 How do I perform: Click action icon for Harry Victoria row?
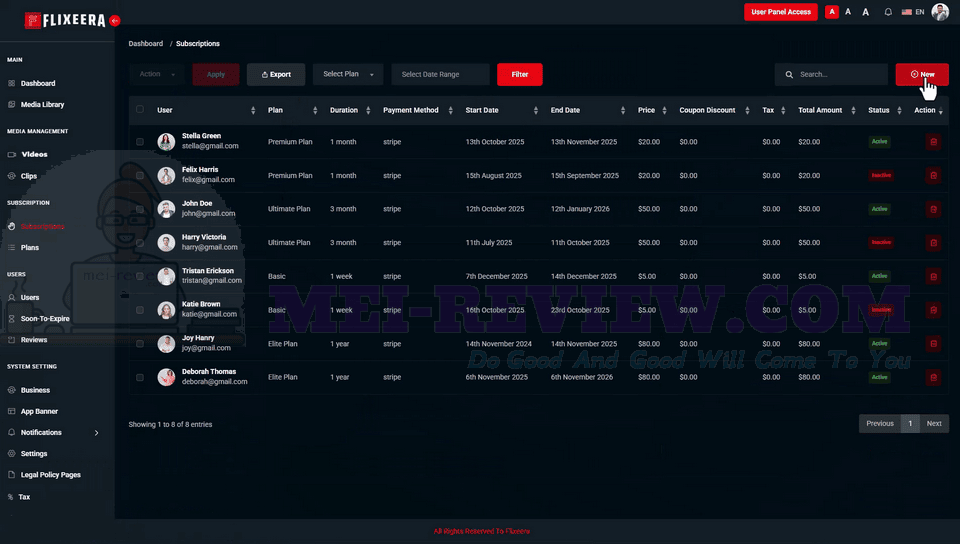point(933,243)
